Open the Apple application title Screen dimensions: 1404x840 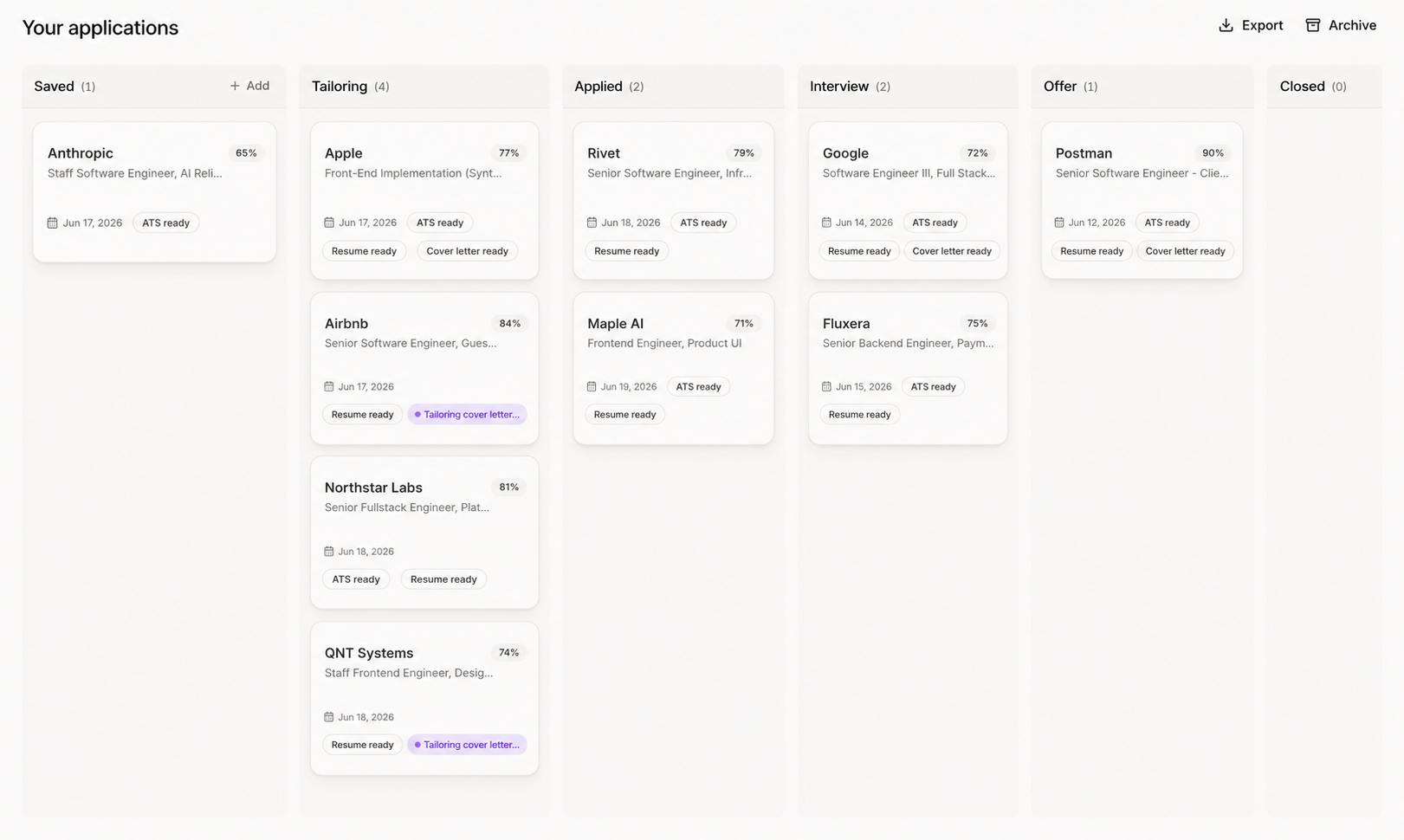point(344,153)
